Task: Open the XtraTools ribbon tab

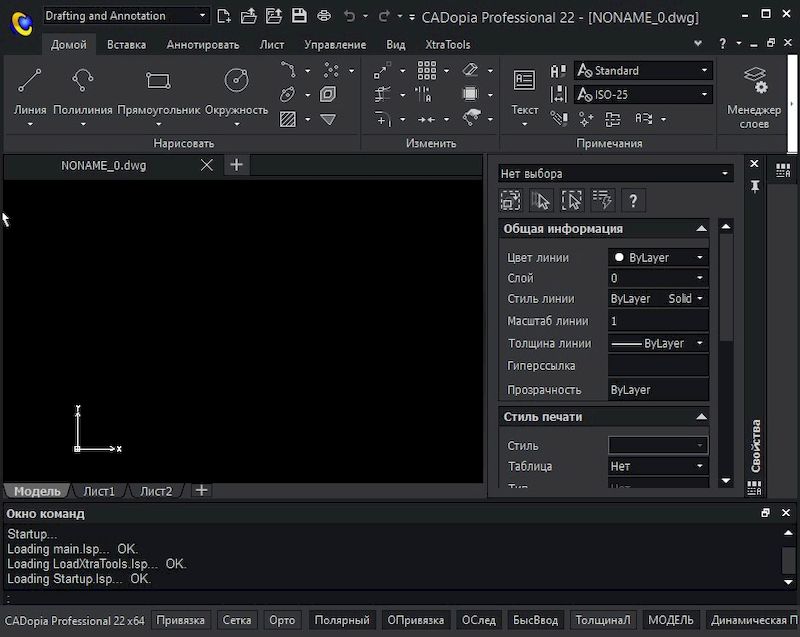Action: click(446, 44)
